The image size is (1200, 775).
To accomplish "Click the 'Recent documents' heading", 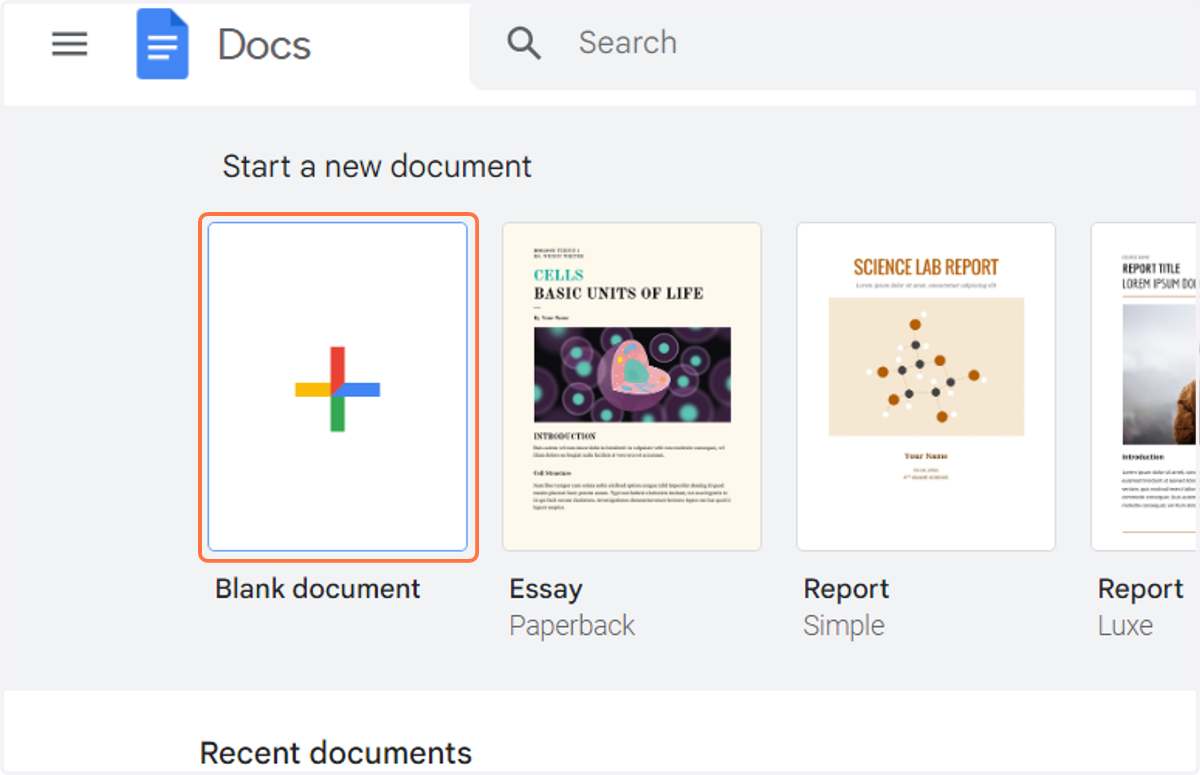I will click(x=336, y=752).
